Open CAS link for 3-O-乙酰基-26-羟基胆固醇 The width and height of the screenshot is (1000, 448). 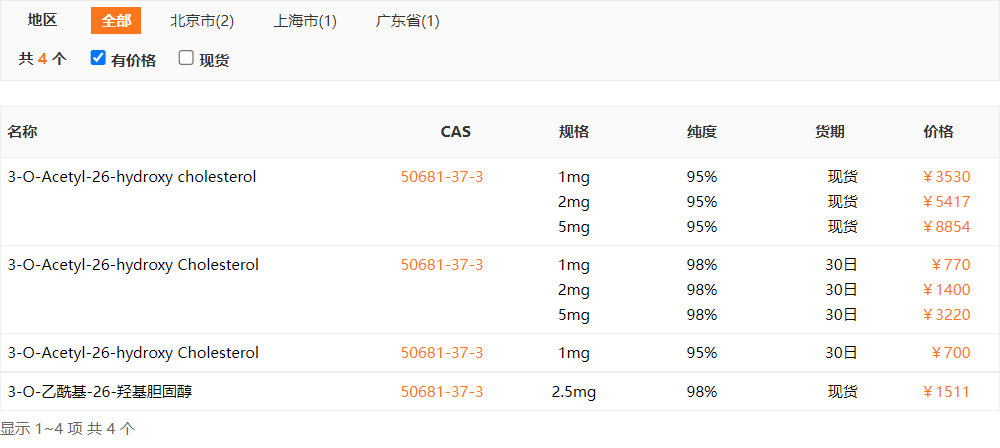tap(442, 392)
